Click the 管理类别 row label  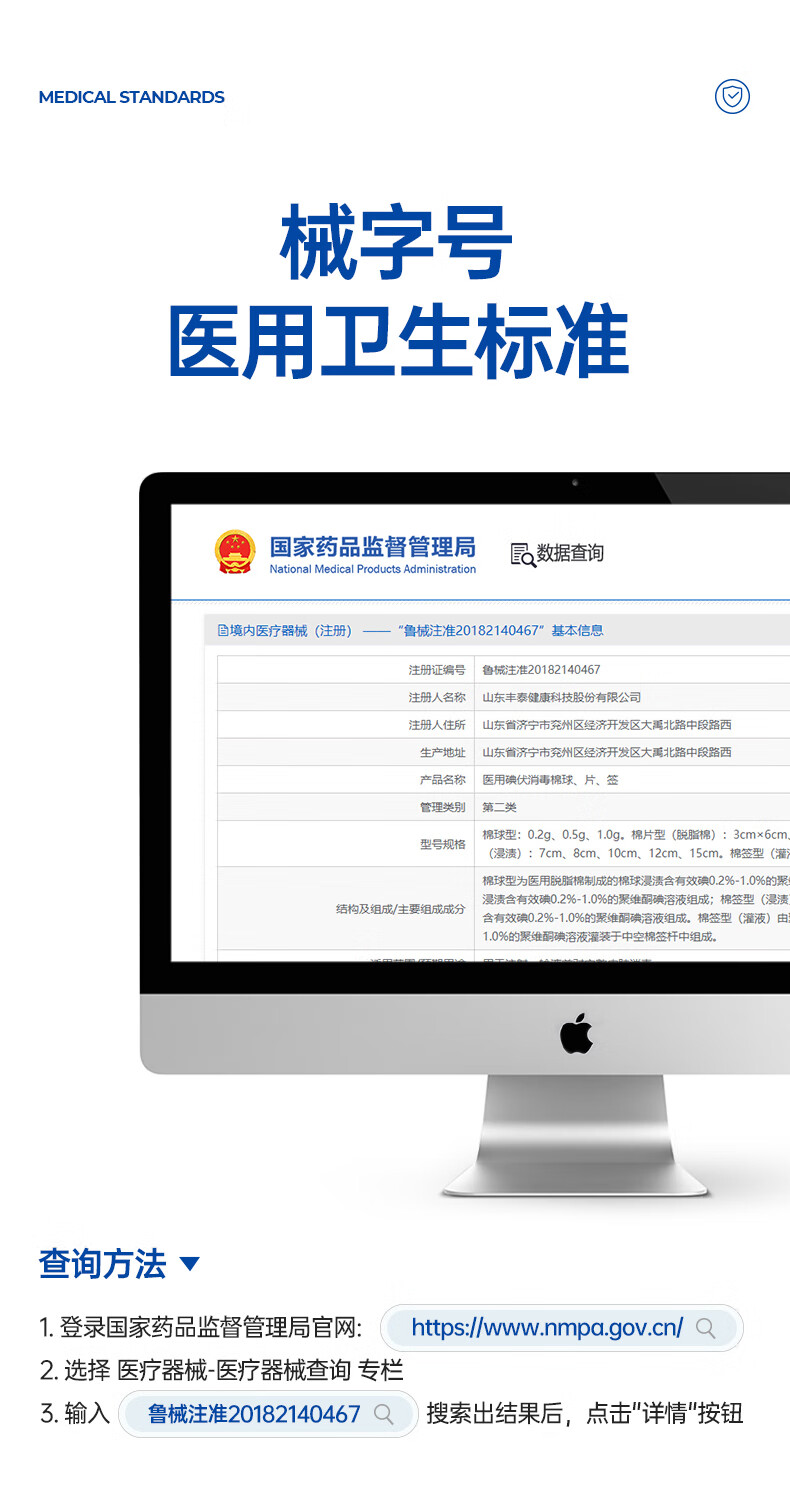(x=443, y=807)
